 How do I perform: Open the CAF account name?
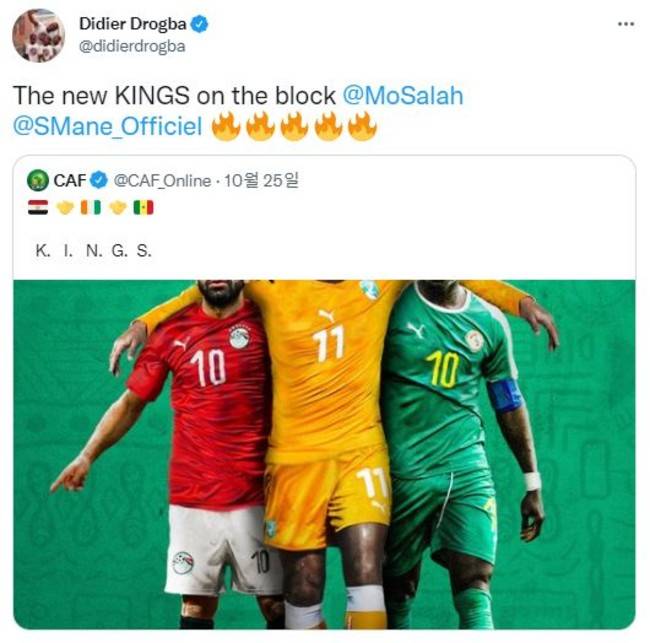pos(70,180)
